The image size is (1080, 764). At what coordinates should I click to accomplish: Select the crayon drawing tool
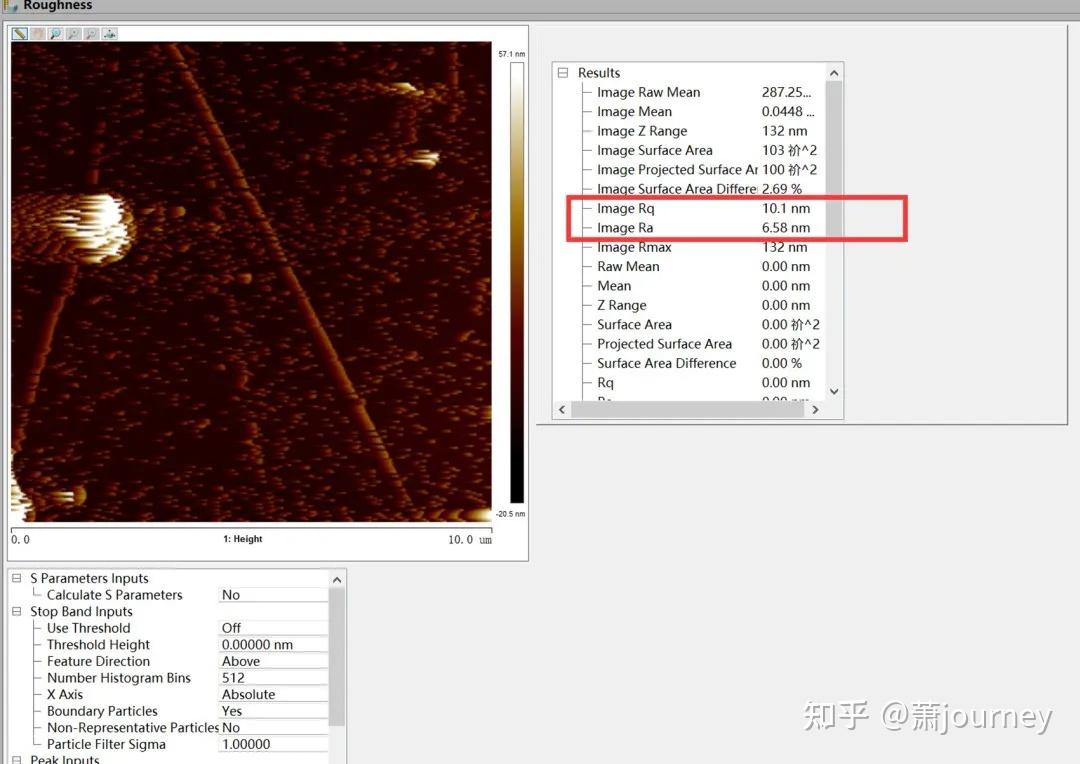coord(18,33)
